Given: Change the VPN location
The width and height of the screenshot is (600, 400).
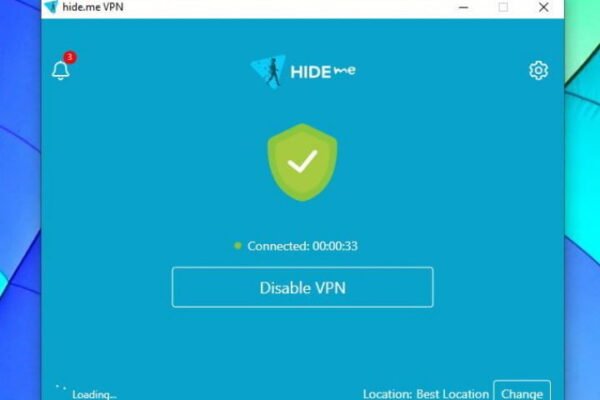Looking at the screenshot, I should (522, 391).
